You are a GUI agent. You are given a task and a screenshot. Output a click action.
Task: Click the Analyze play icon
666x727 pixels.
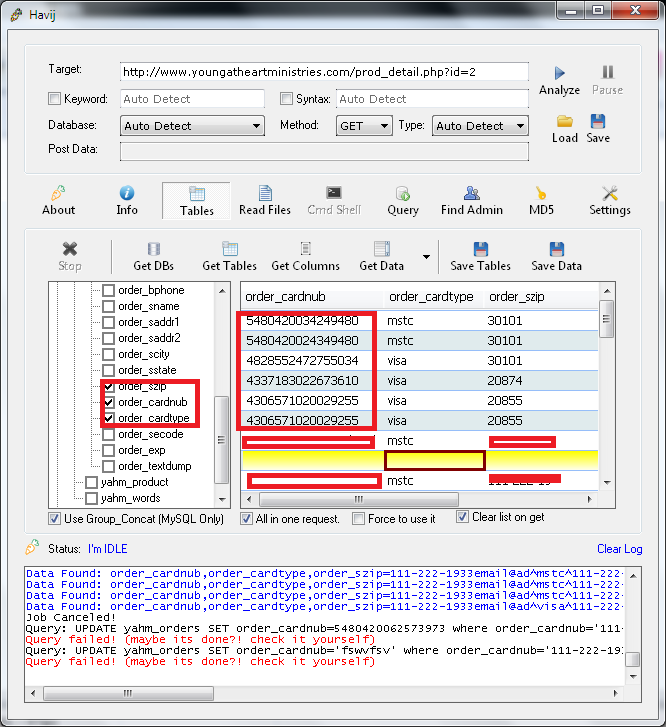(559, 73)
